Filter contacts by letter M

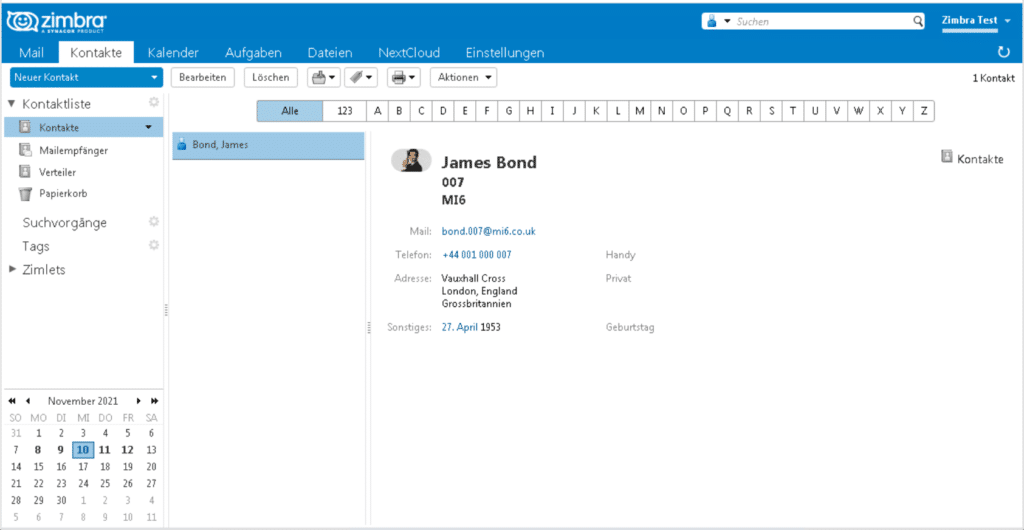click(639, 111)
